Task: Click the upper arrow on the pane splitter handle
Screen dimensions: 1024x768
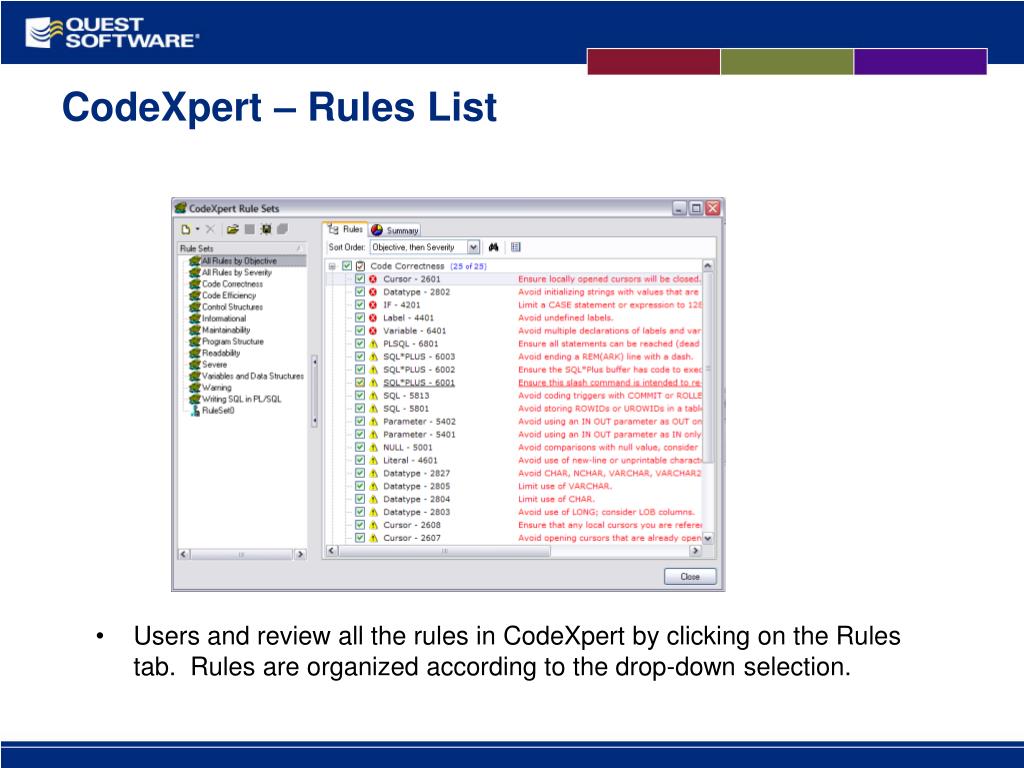Action: [x=314, y=361]
